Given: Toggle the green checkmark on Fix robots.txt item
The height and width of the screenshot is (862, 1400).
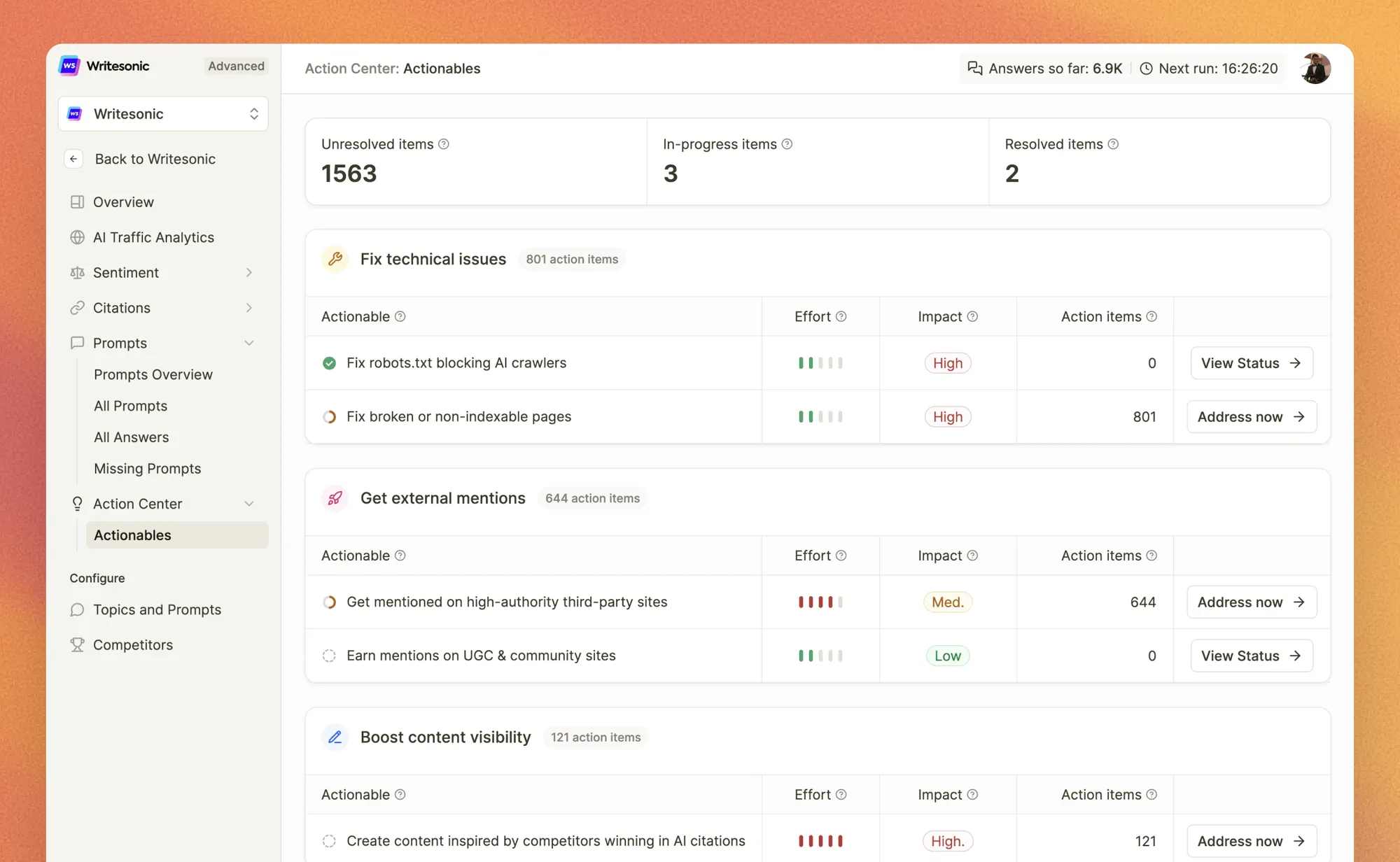Looking at the screenshot, I should click(329, 363).
